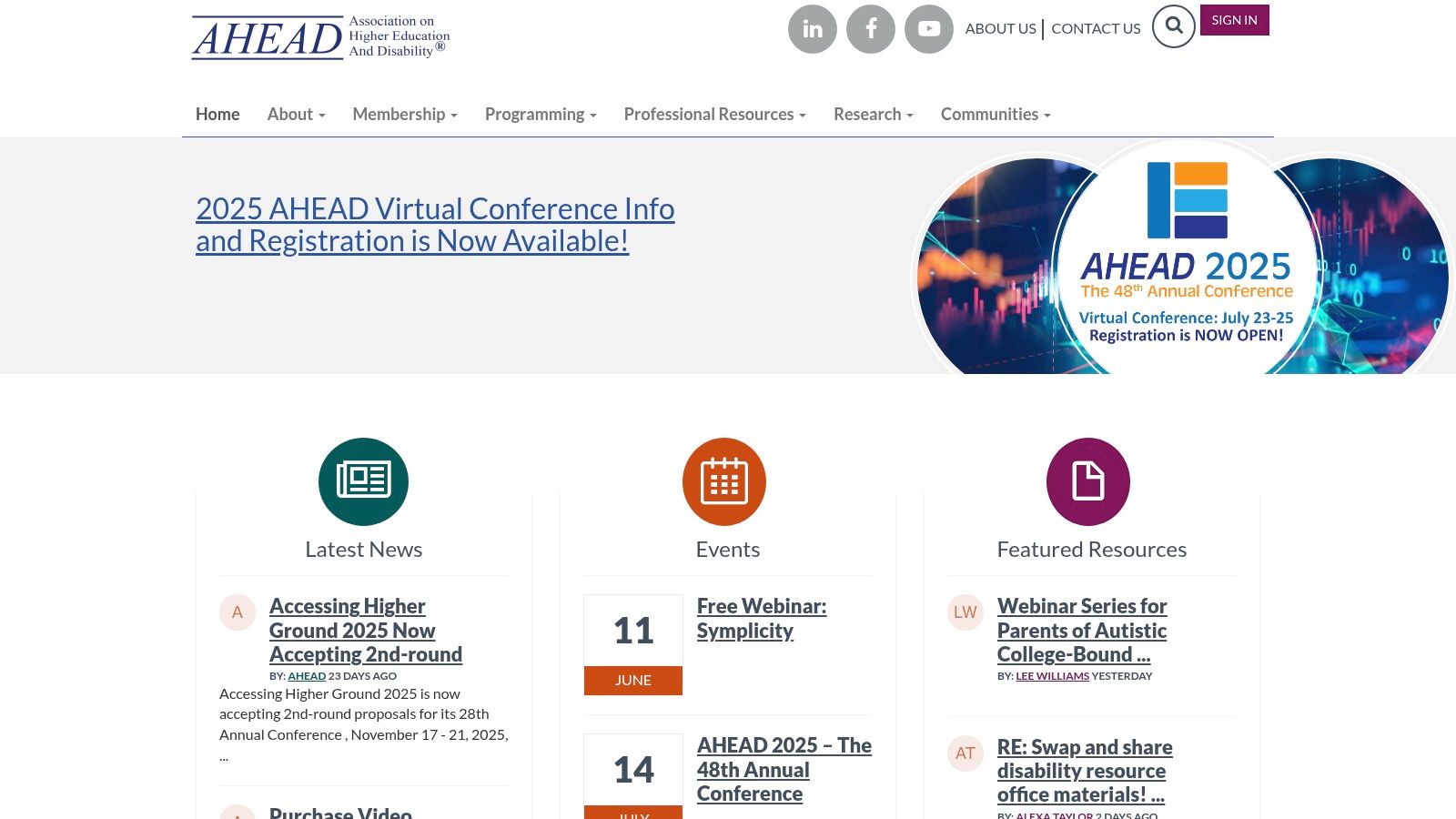Expand the Professional Resources dropdown menu

click(x=715, y=114)
